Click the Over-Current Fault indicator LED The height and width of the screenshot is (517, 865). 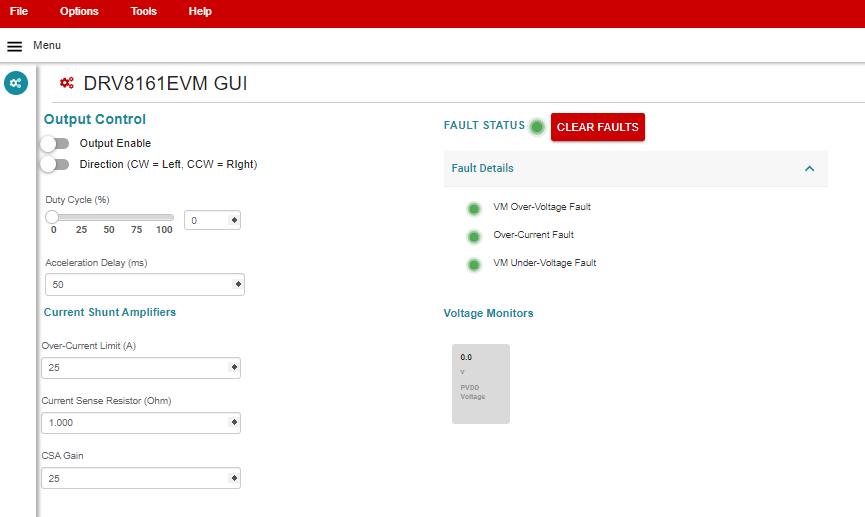click(474, 237)
